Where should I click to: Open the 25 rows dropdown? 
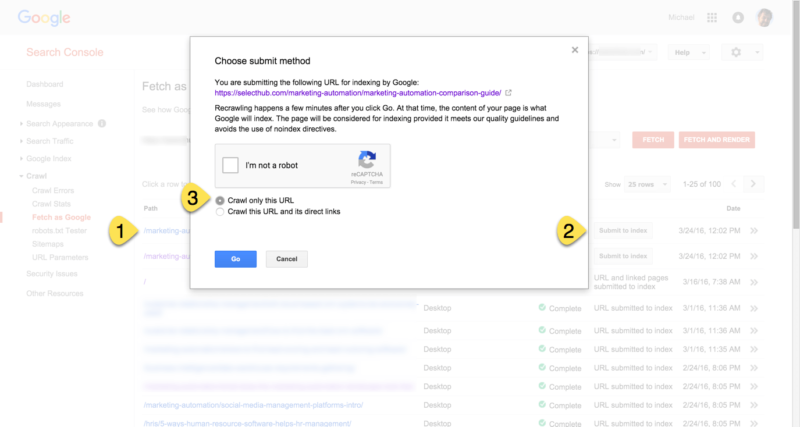pos(647,184)
